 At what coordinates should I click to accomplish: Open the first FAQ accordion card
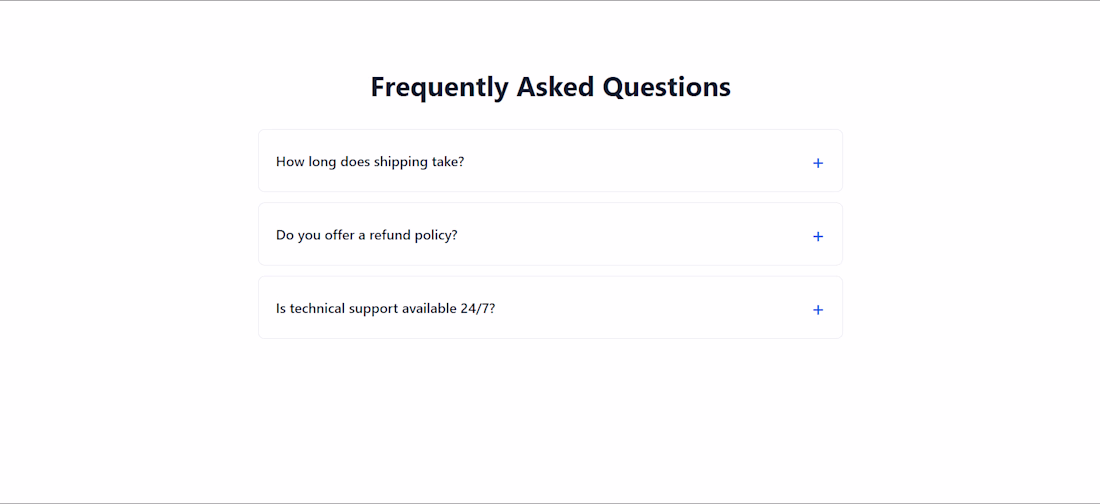click(550, 161)
